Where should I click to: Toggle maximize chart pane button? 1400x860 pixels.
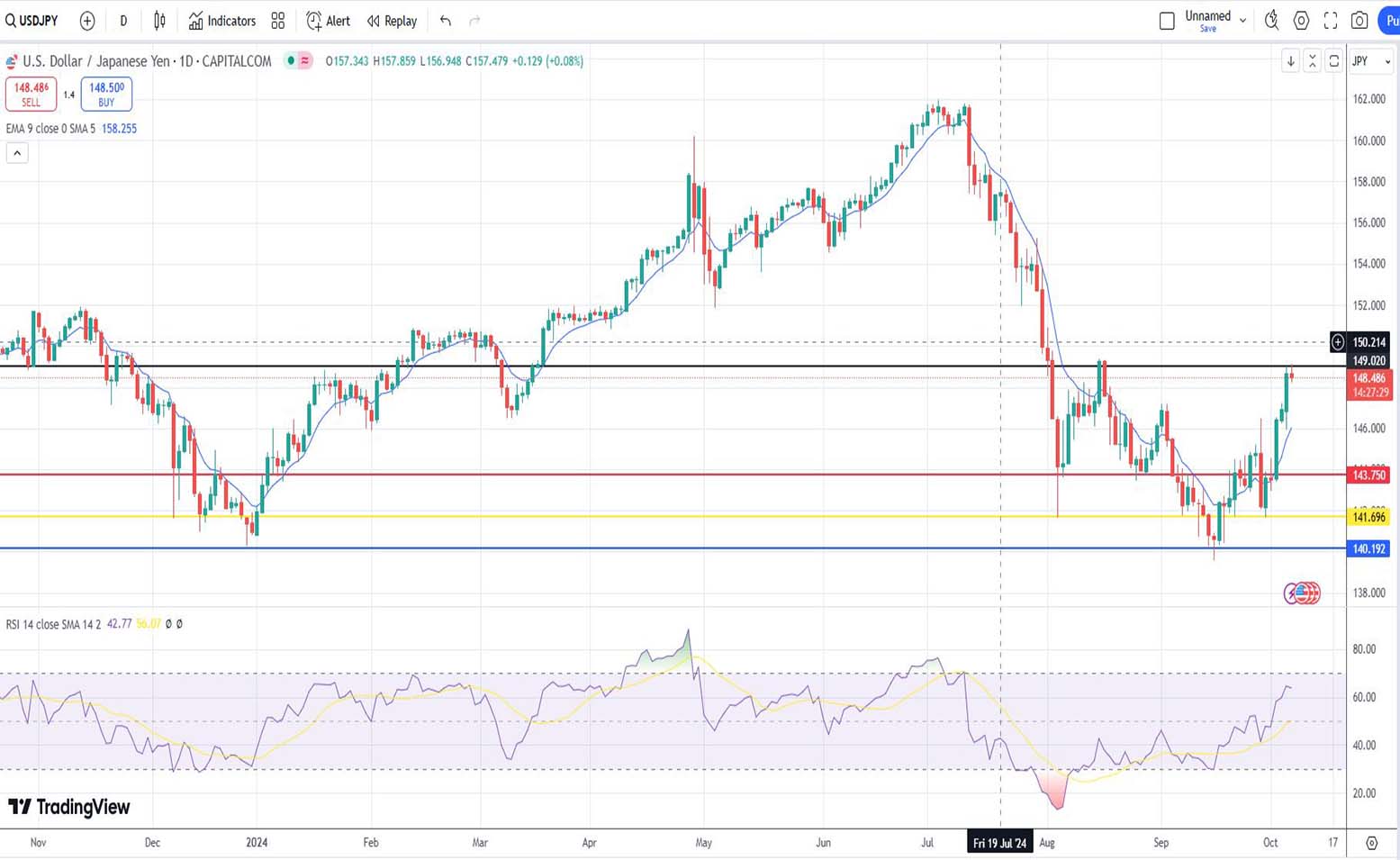1333,61
